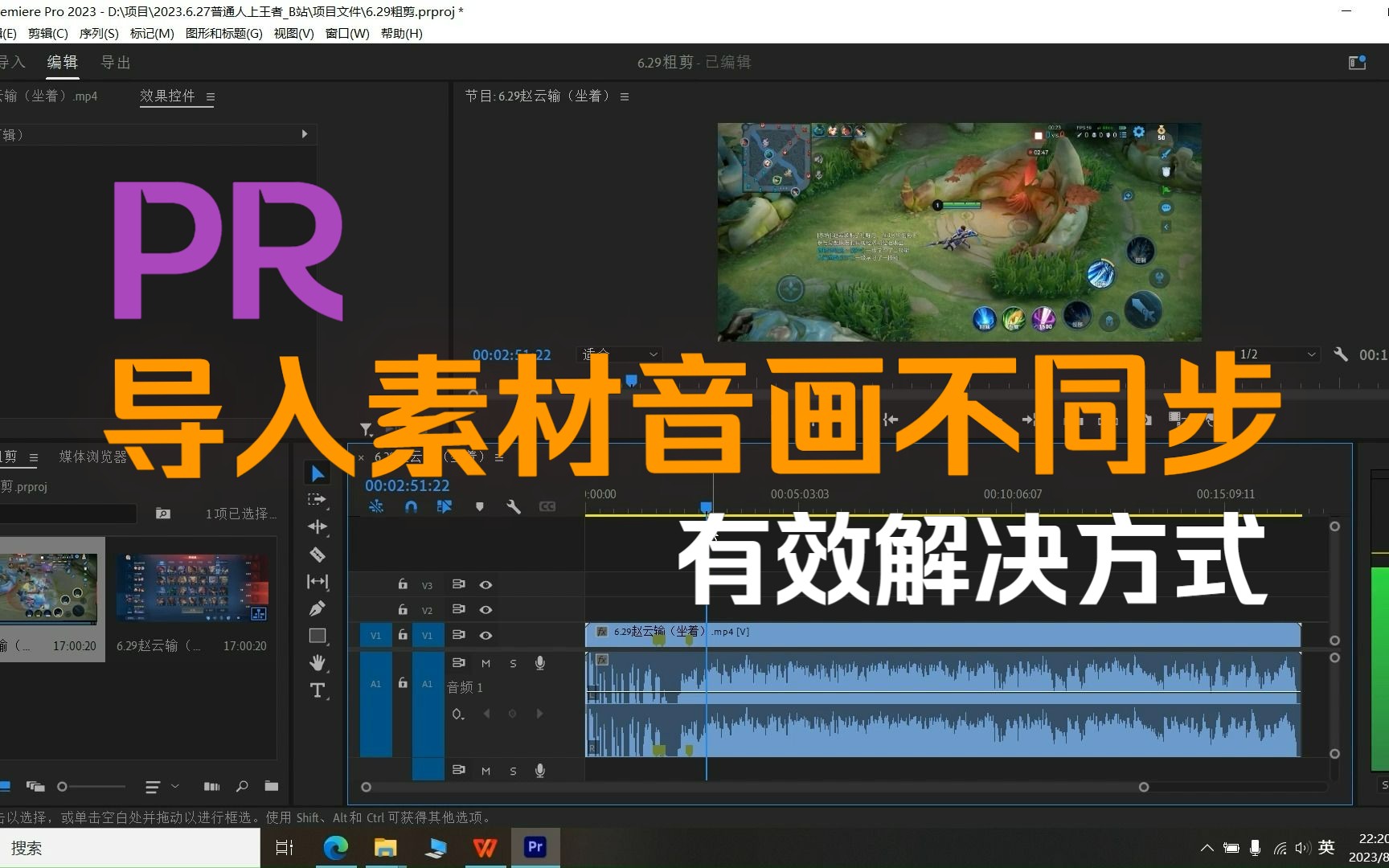The image size is (1389, 868).
Task: Click the sort icons button in project panel
Action: (x=152, y=786)
